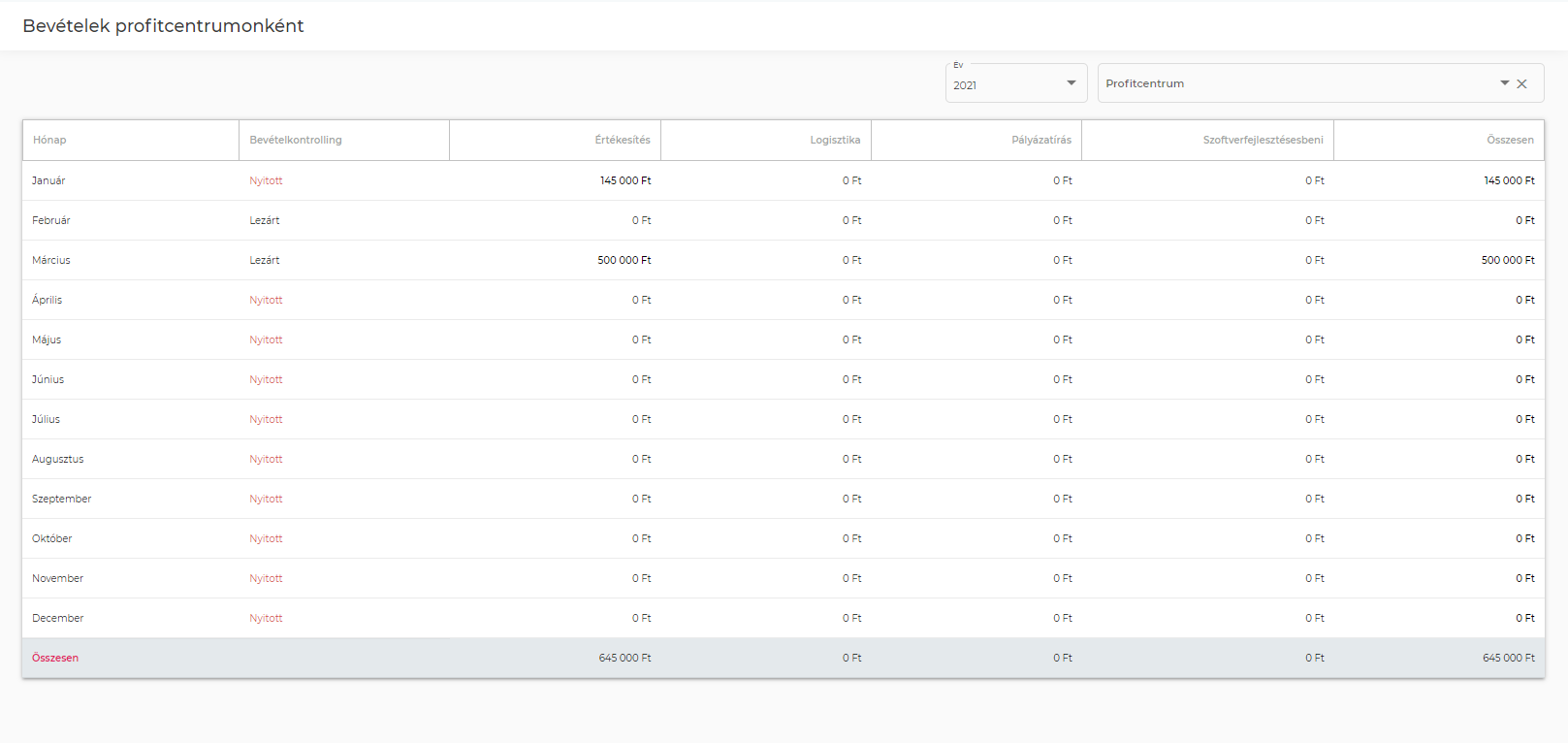Viewport: 1568px width, 743px height.
Task: Click Nyitott status in December row
Action: [266, 618]
